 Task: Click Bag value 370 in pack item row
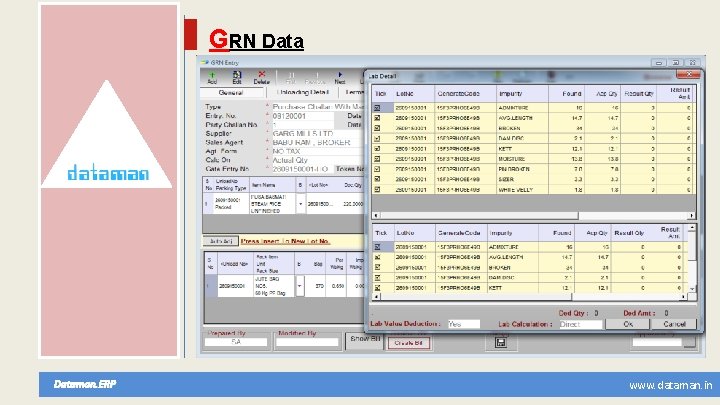(x=315, y=286)
